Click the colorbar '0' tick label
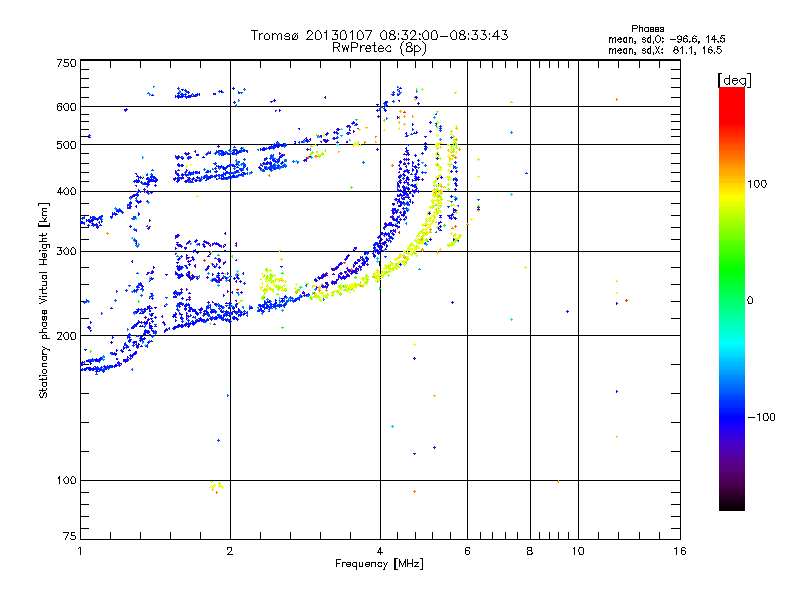 (x=750, y=301)
